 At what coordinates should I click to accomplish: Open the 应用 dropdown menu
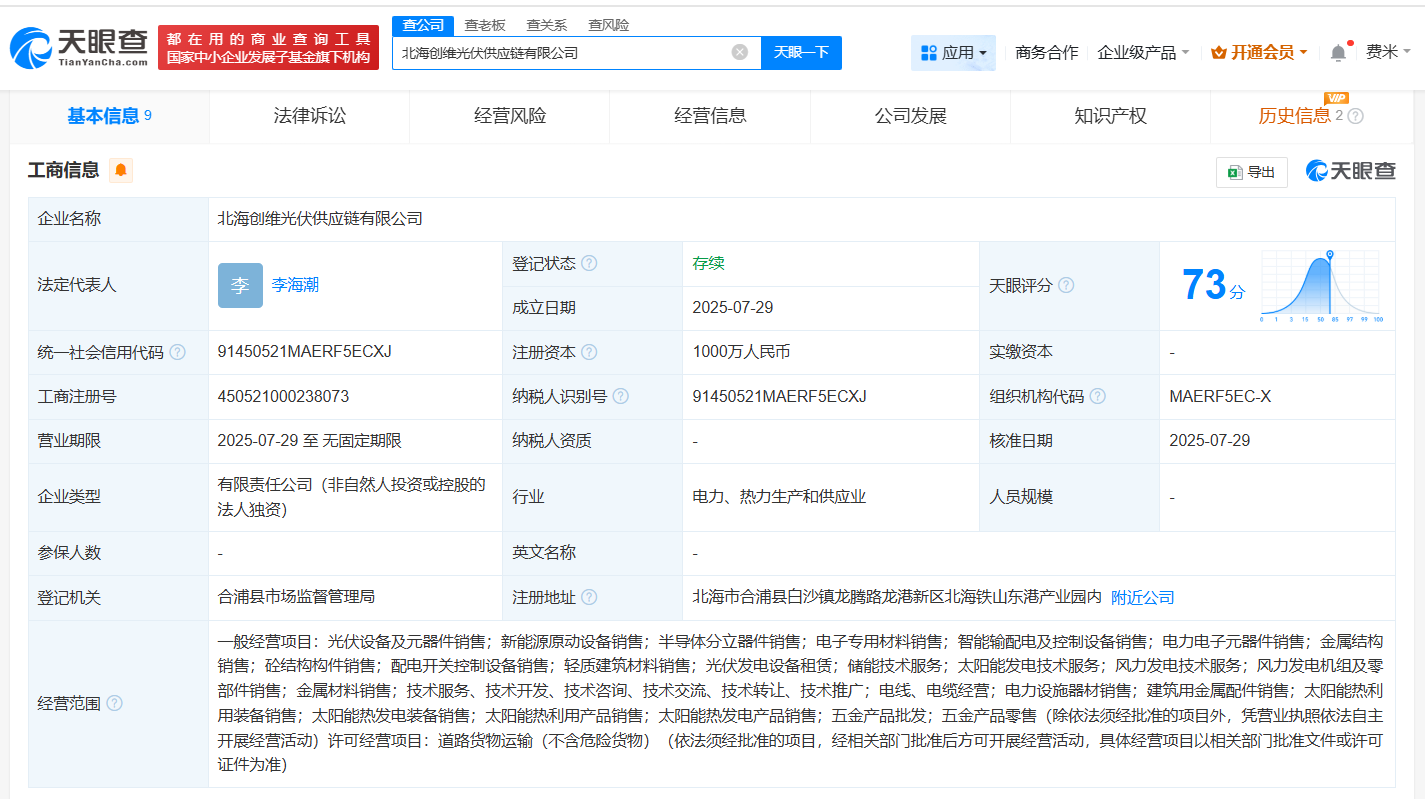coord(953,52)
